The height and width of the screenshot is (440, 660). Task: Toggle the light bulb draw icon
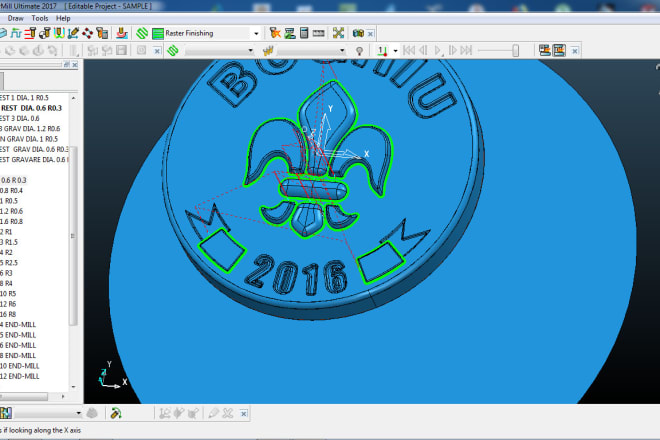[x=359, y=51]
